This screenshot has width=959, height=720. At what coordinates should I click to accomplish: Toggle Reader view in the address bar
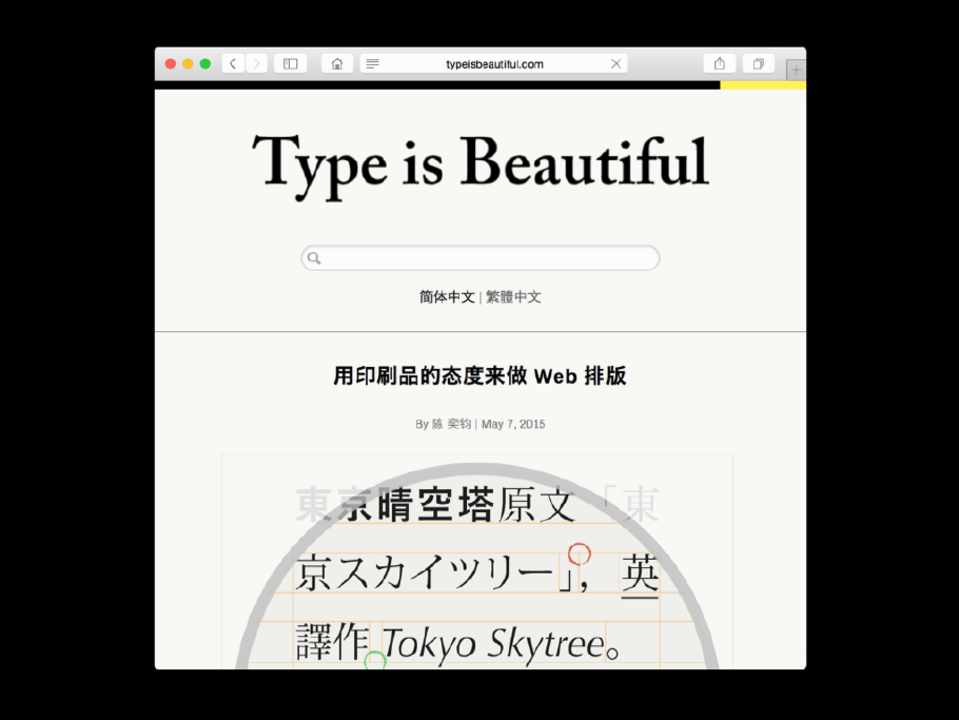tap(373, 64)
